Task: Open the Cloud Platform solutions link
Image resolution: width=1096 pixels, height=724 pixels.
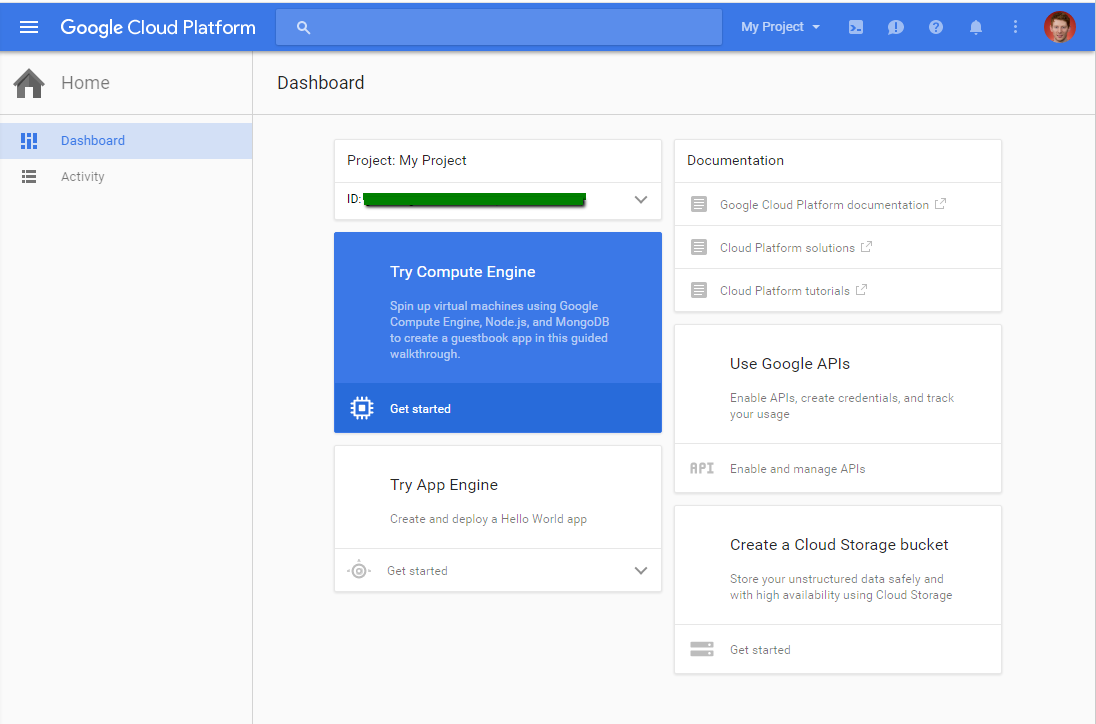Action: click(x=787, y=248)
